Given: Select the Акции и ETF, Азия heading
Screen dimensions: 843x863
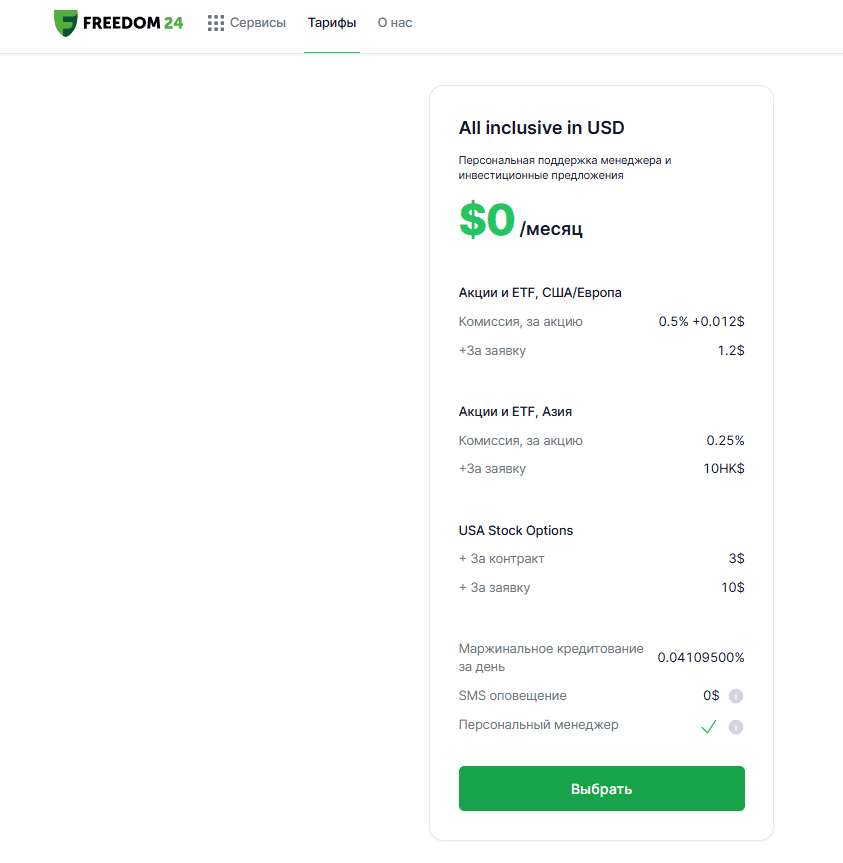Looking at the screenshot, I should tap(515, 412).
